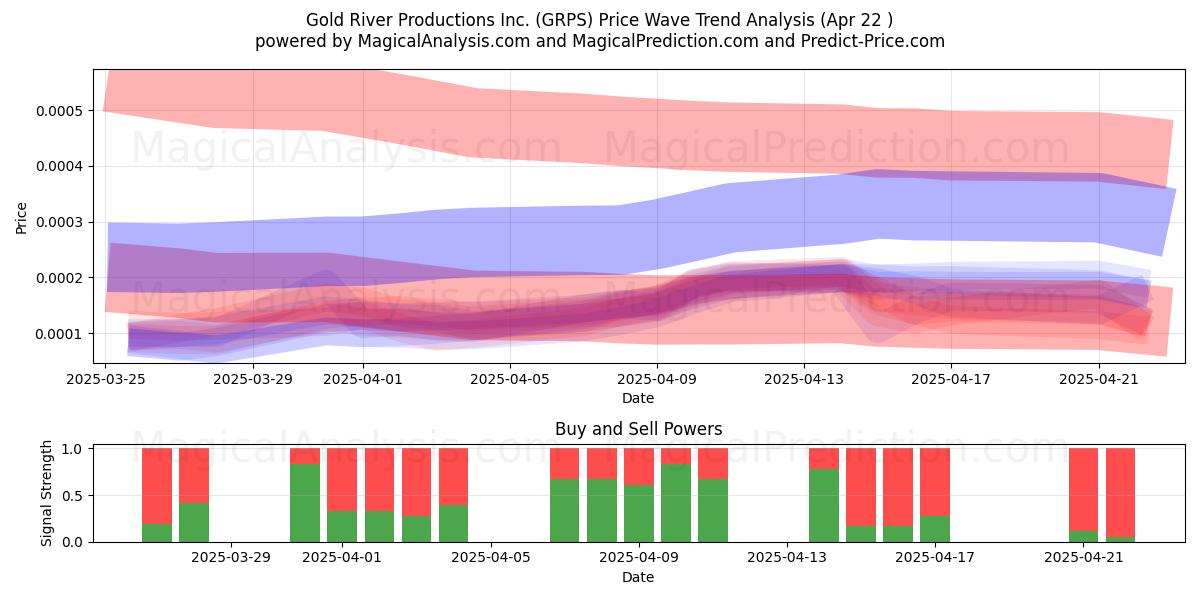1200x600 pixels.
Task: Click the 0.0001 price axis tick label
Action: [x=61, y=334]
